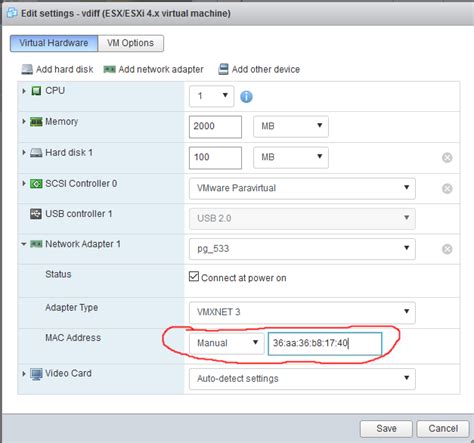Remove SCSI Controller 0 with its X icon
Image resolution: width=474 pixels, height=443 pixels.
(x=447, y=189)
